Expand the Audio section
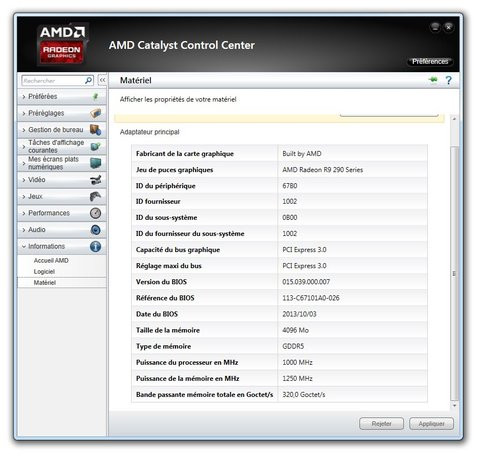480x458 pixels. [x=62, y=230]
